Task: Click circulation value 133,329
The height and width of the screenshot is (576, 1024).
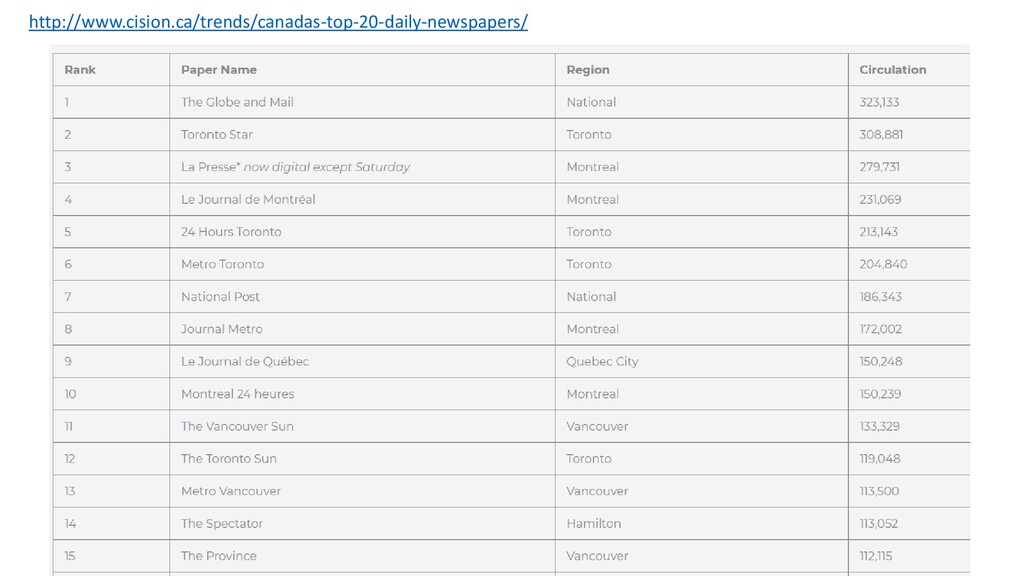Action: (880, 426)
